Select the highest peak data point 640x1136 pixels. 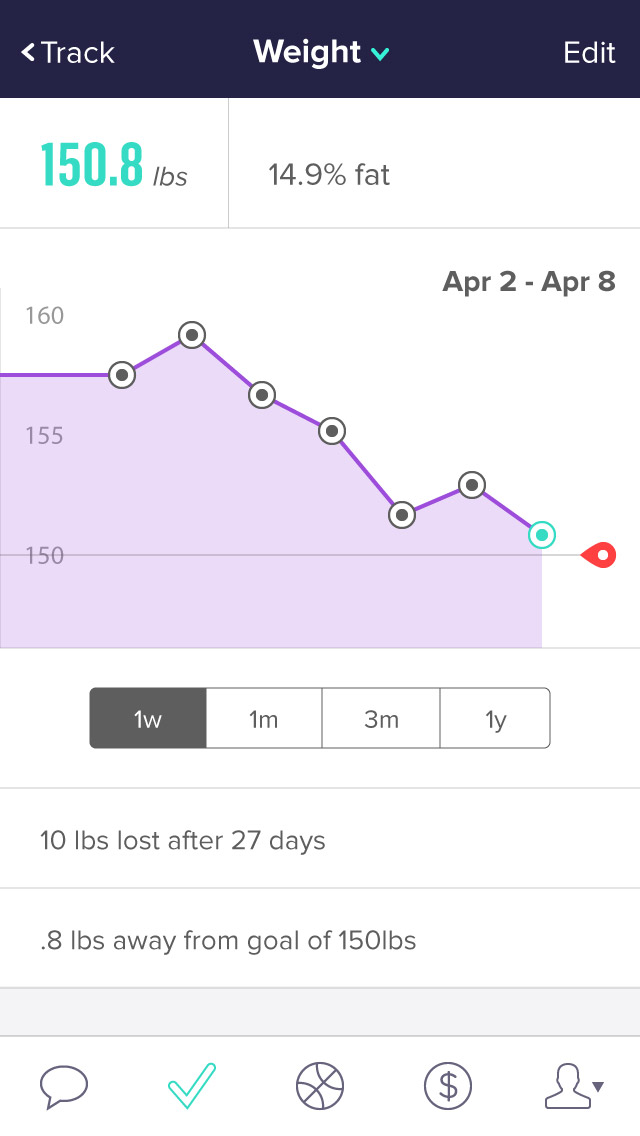tap(192, 335)
